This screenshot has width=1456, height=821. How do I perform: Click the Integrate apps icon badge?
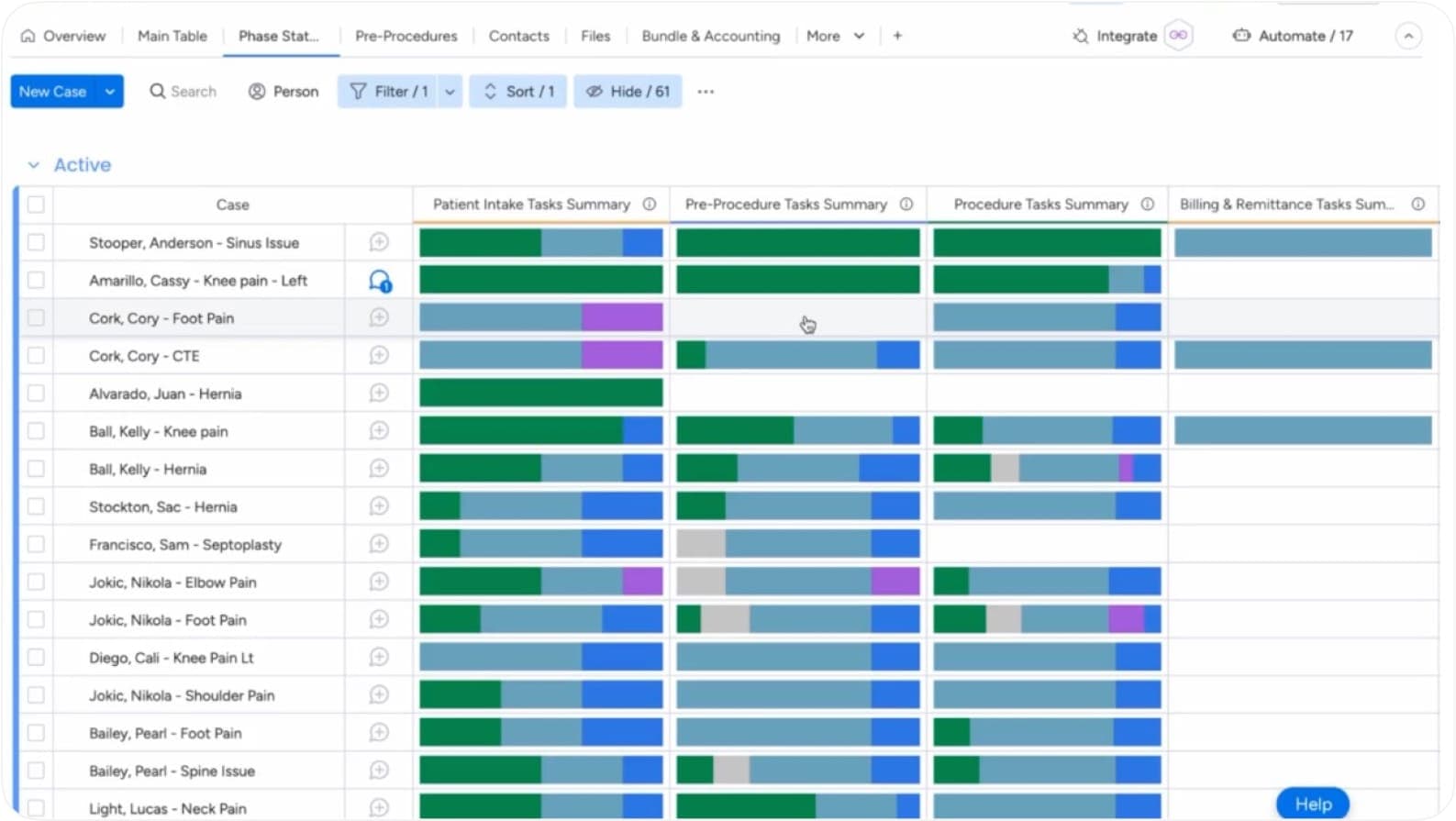point(1179,36)
